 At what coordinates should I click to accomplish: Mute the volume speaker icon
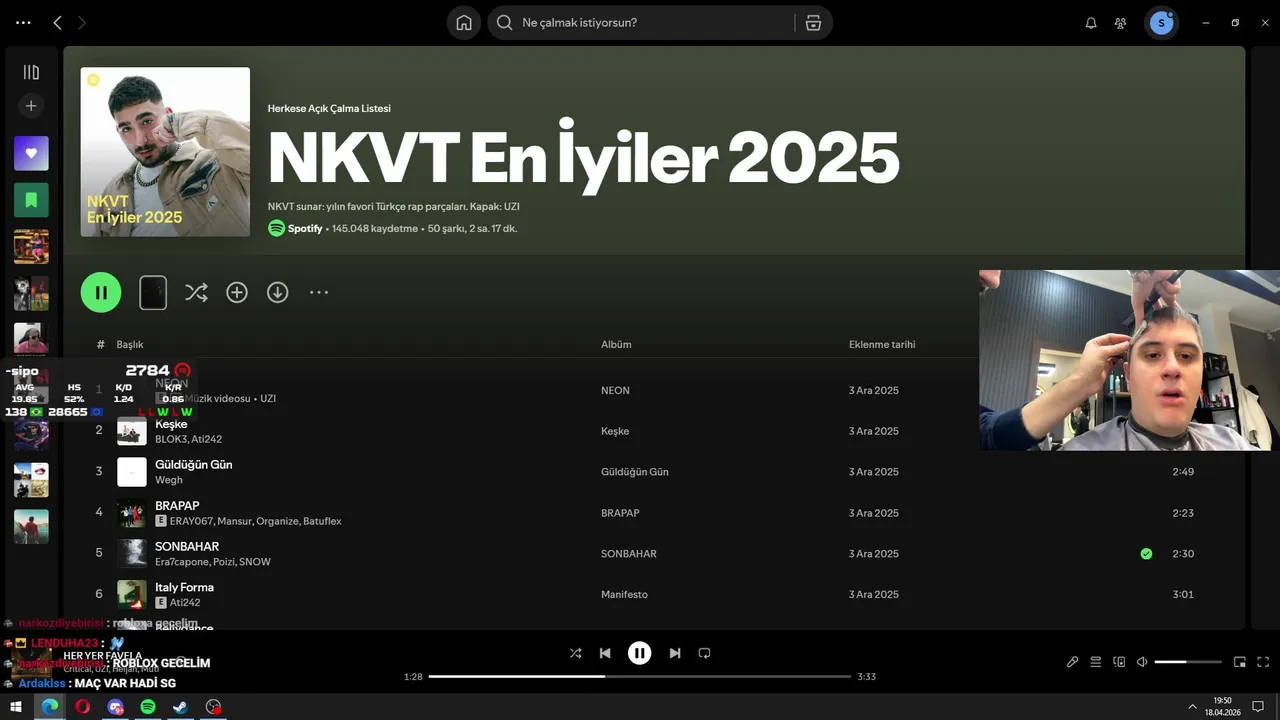tap(1142, 662)
